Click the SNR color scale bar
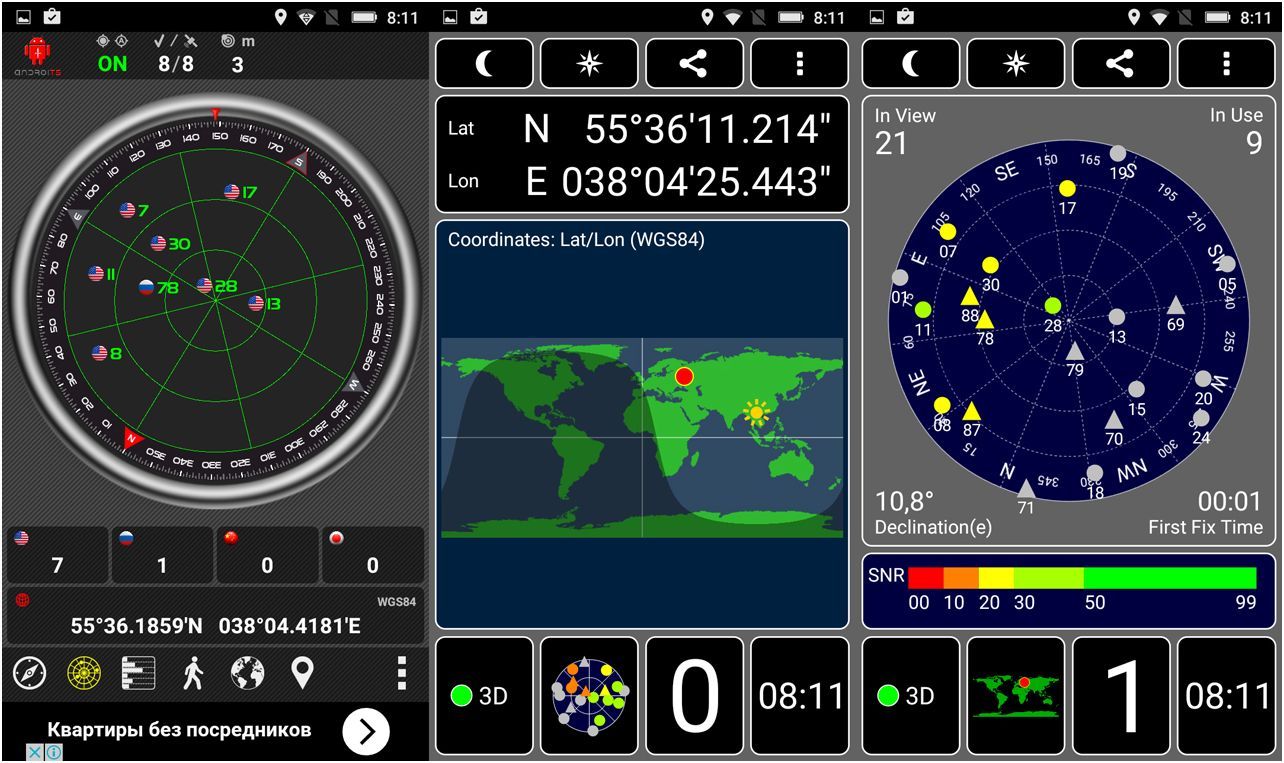1284x763 pixels. click(x=1082, y=578)
